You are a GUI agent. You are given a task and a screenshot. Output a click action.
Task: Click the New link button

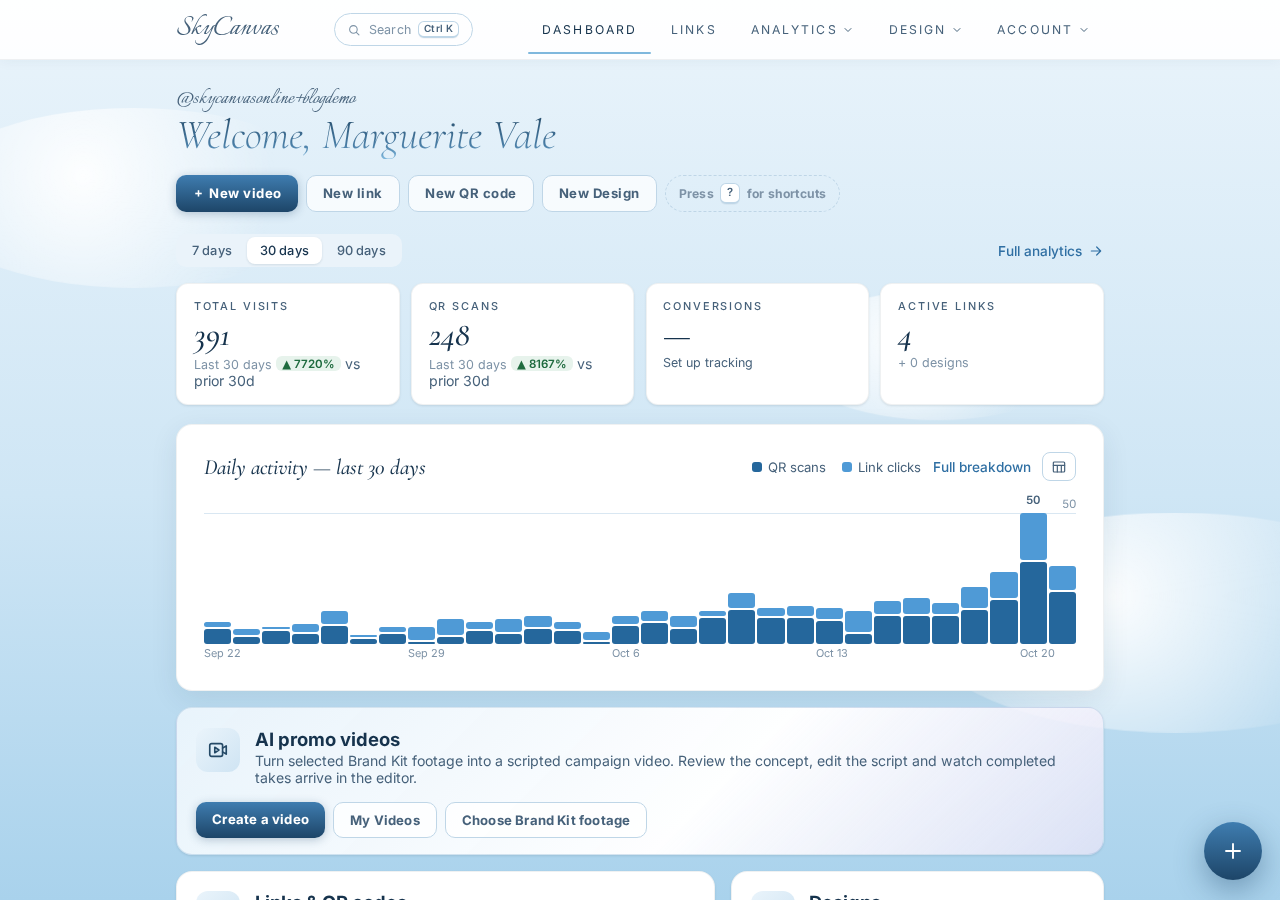353,194
